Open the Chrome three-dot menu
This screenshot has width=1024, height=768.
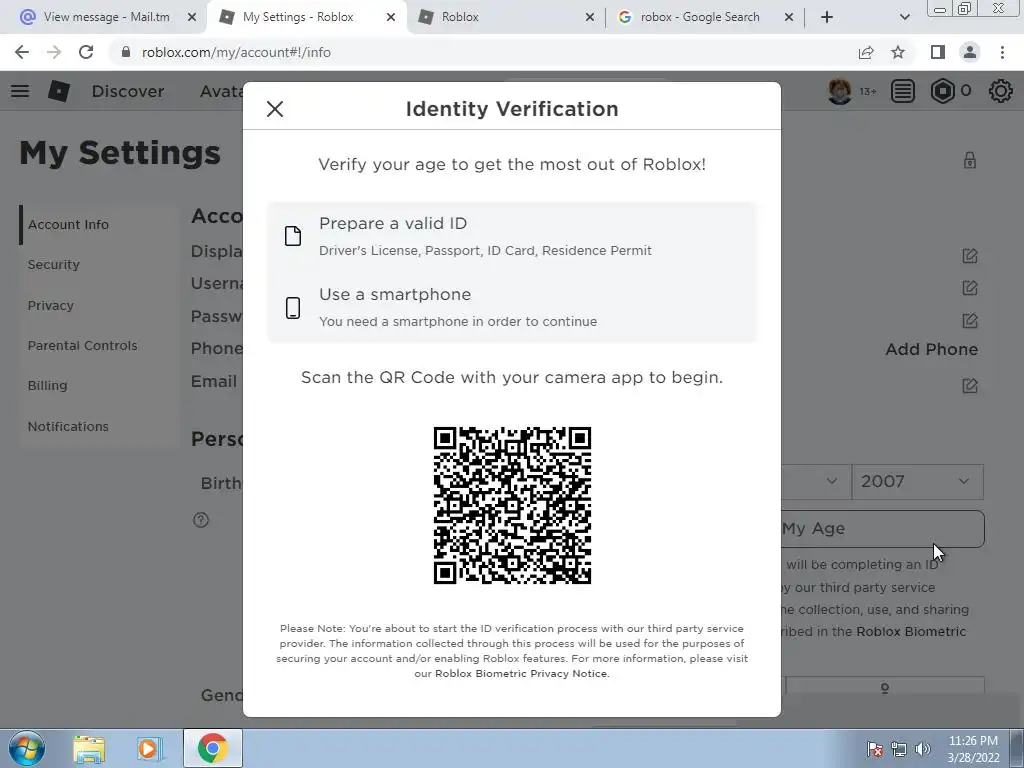(x=1002, y=52)
